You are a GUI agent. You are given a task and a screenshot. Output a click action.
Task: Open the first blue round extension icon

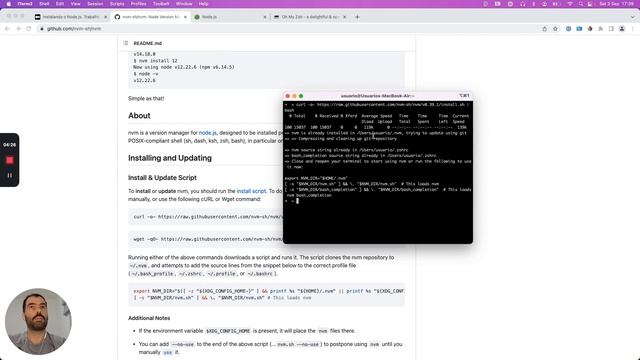point(568,29)
